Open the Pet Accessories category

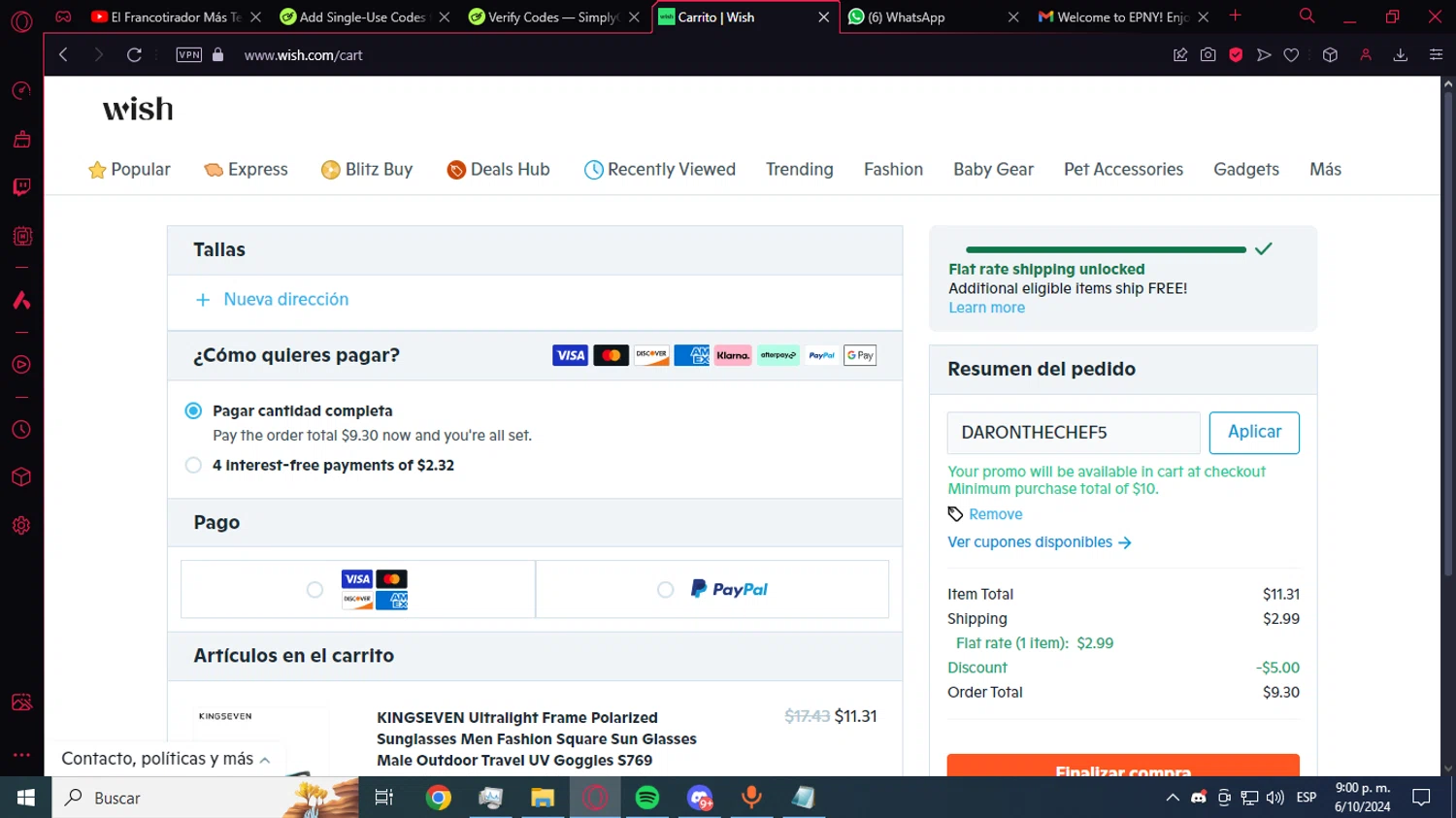point(1123,169)
